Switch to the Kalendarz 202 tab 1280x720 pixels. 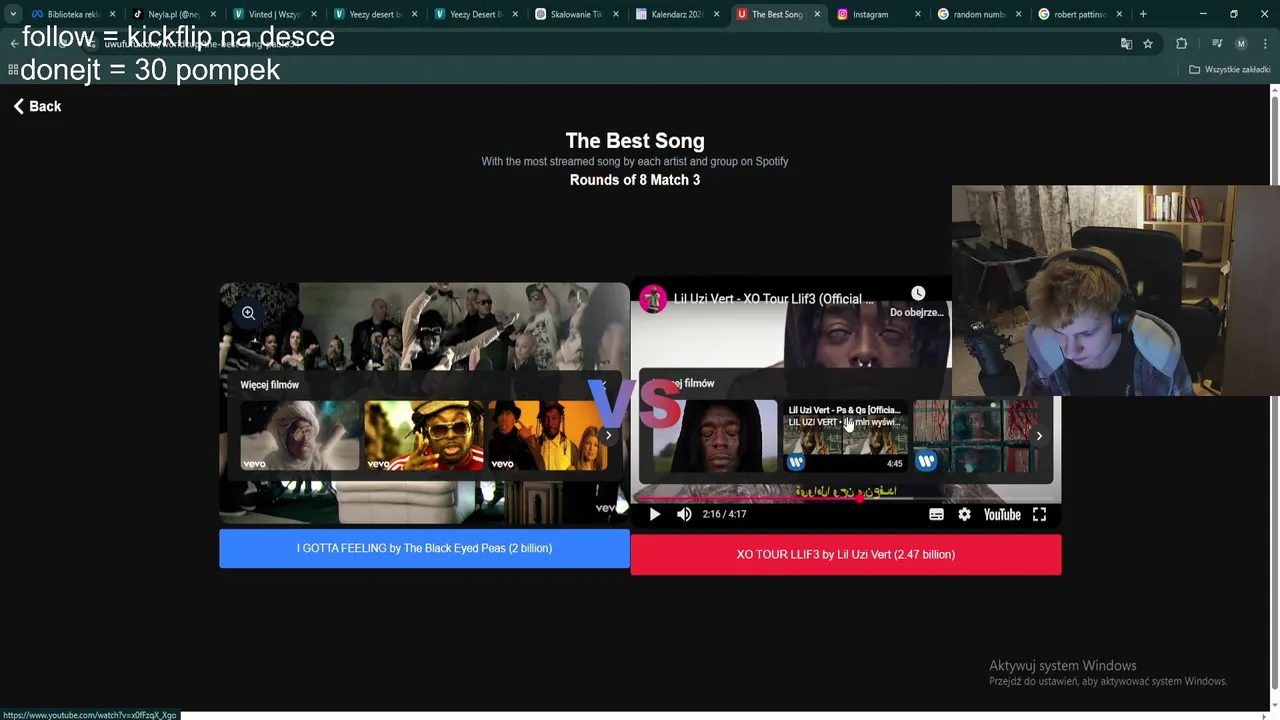pos(677,14)
